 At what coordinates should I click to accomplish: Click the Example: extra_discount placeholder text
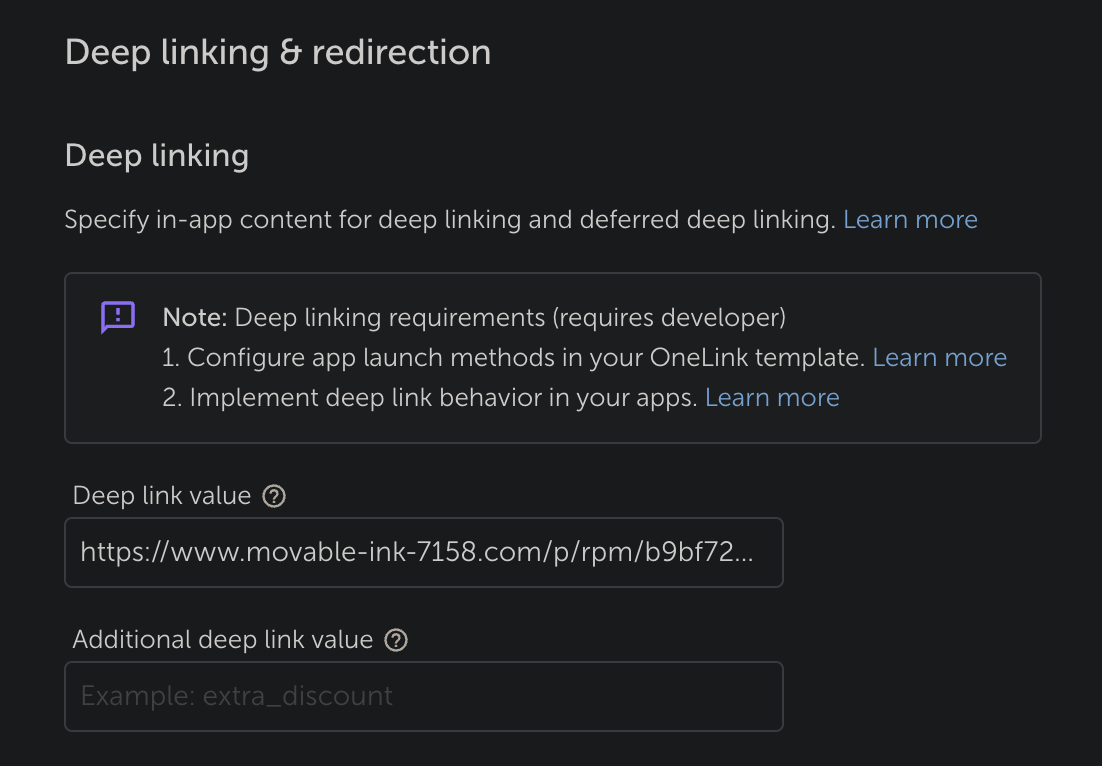[x=237, y=696]
